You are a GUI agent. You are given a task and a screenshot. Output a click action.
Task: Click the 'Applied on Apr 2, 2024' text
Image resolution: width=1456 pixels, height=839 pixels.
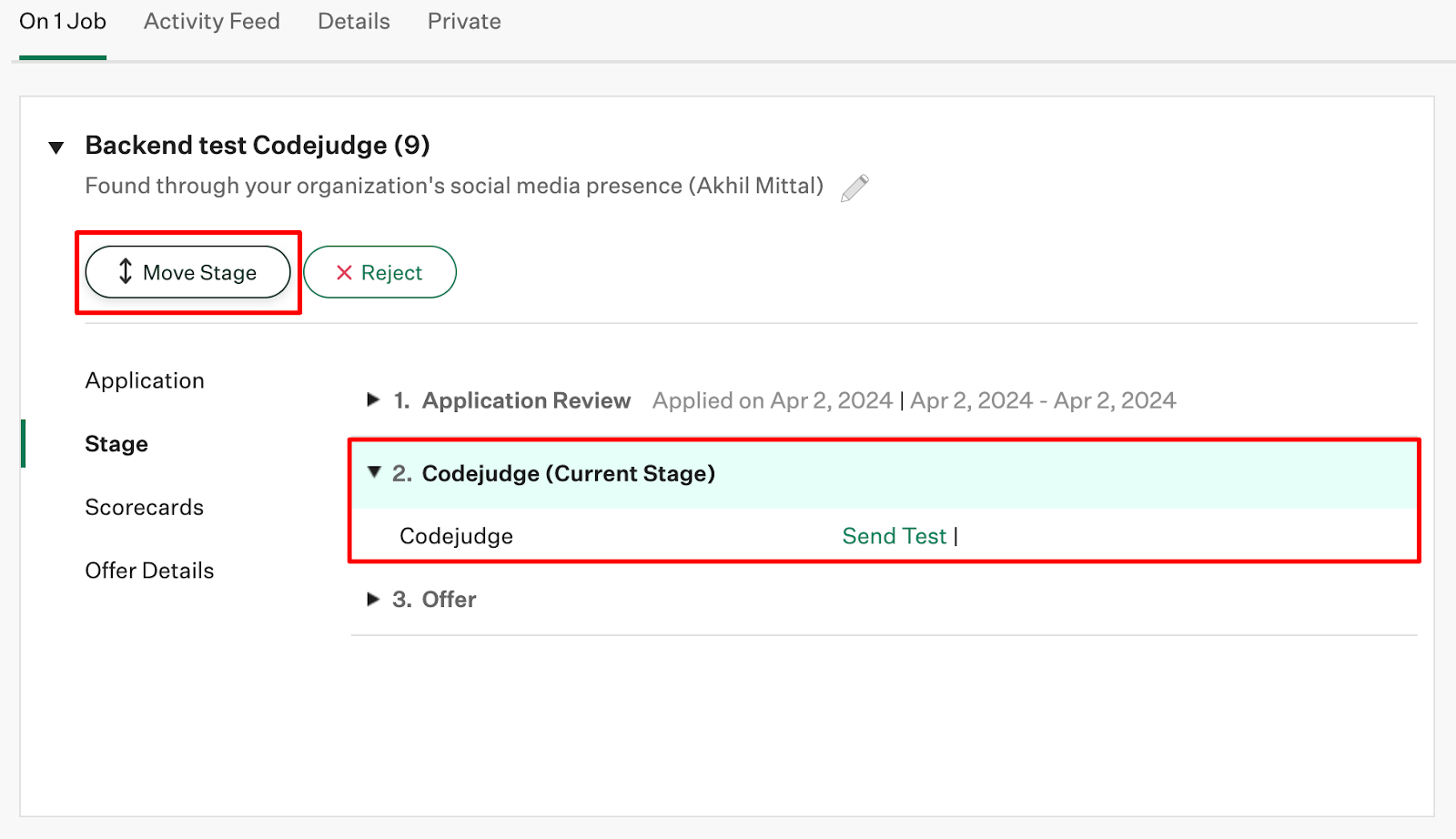click(x=773, y=400)
